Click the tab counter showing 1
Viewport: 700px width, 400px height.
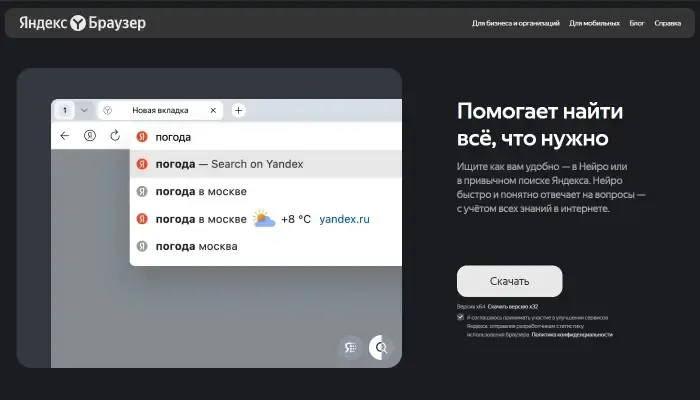pos(65,110)
